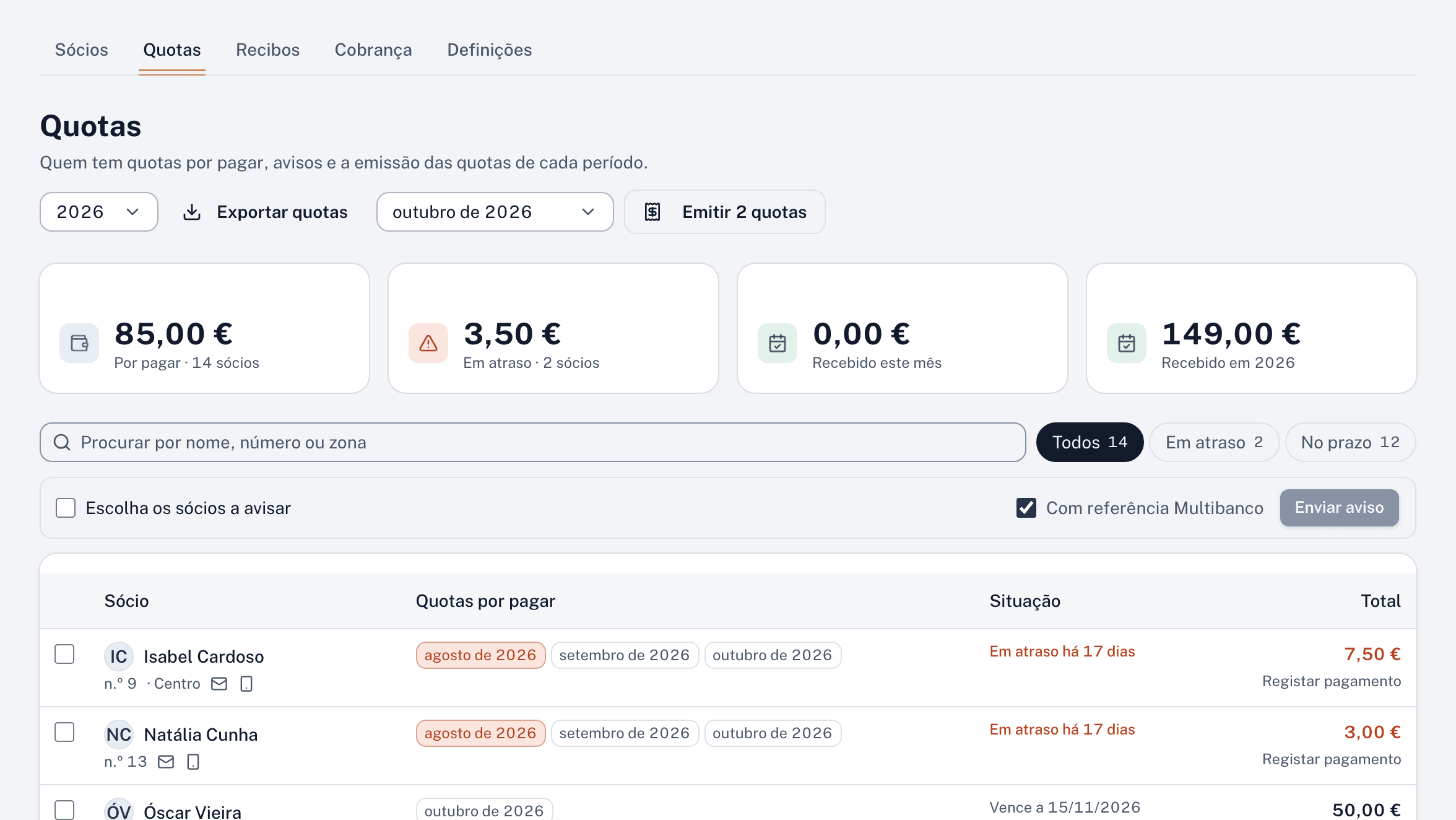Click the Quotas tab
The height and width of the screenshot is (820, 1456).
172,50
